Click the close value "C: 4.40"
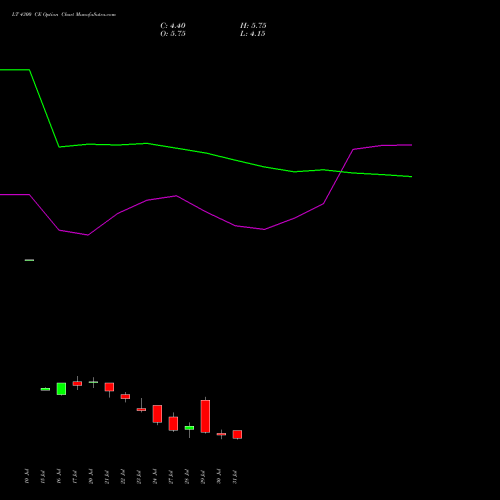 pyautogui.click(x=173, y=26)
